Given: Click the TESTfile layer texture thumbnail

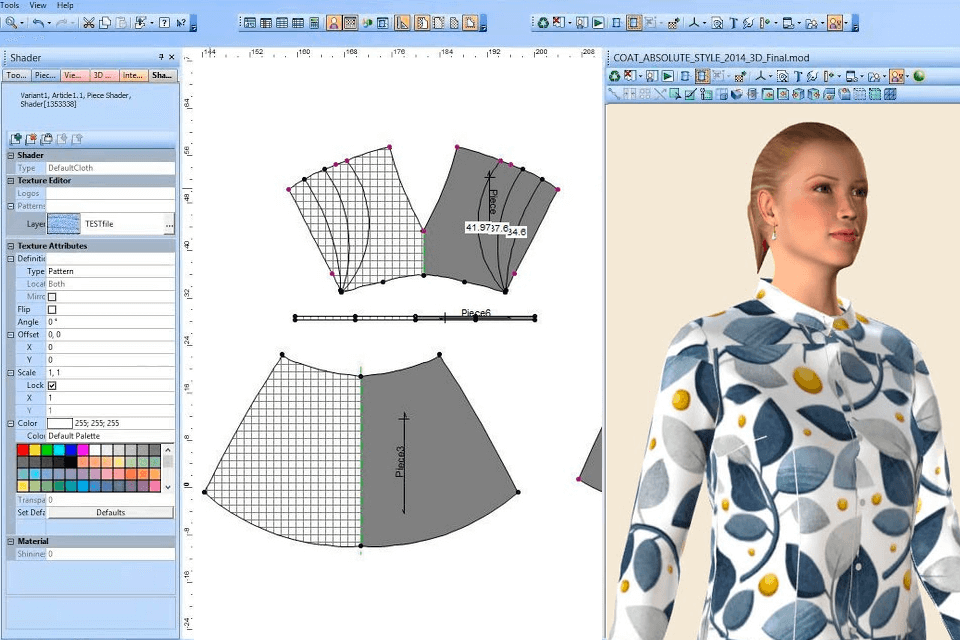Looking at the screenshot, I should click(x=64, y=224).
